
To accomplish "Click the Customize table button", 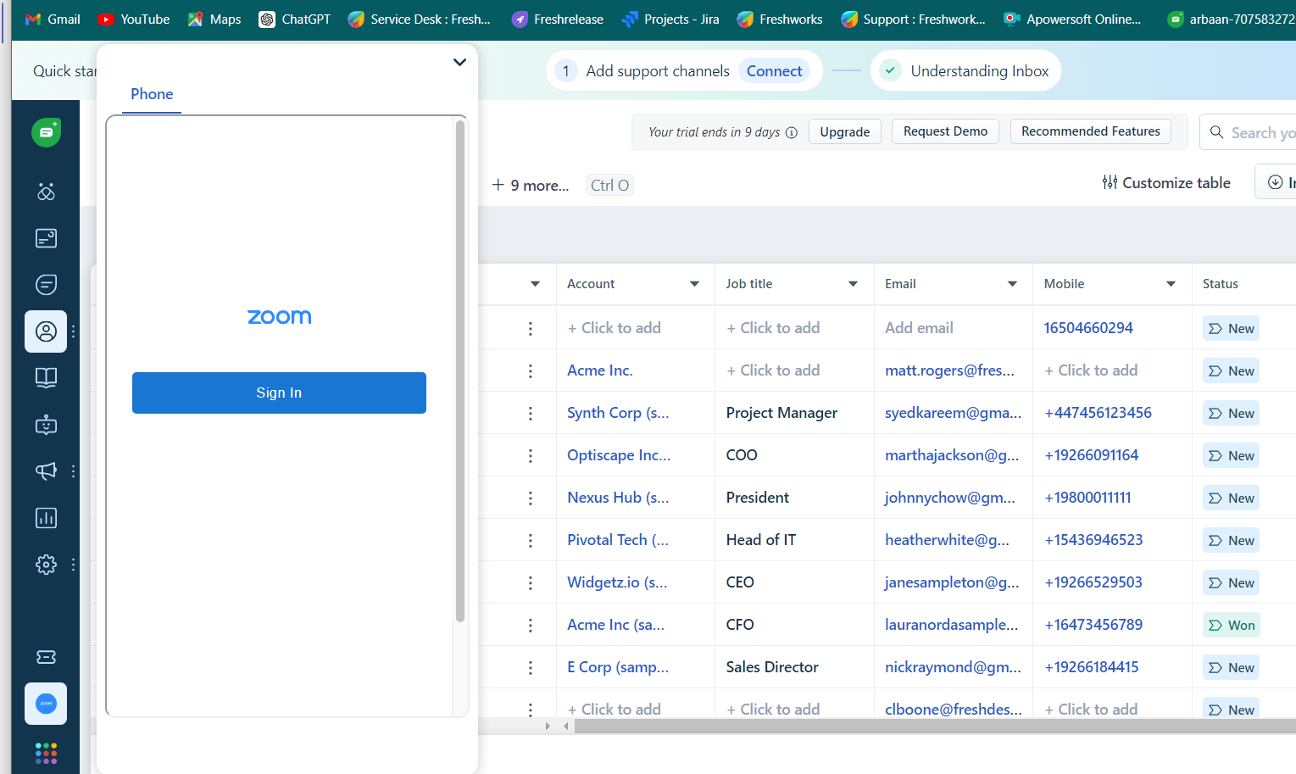I will click(x=1166, y=182).
